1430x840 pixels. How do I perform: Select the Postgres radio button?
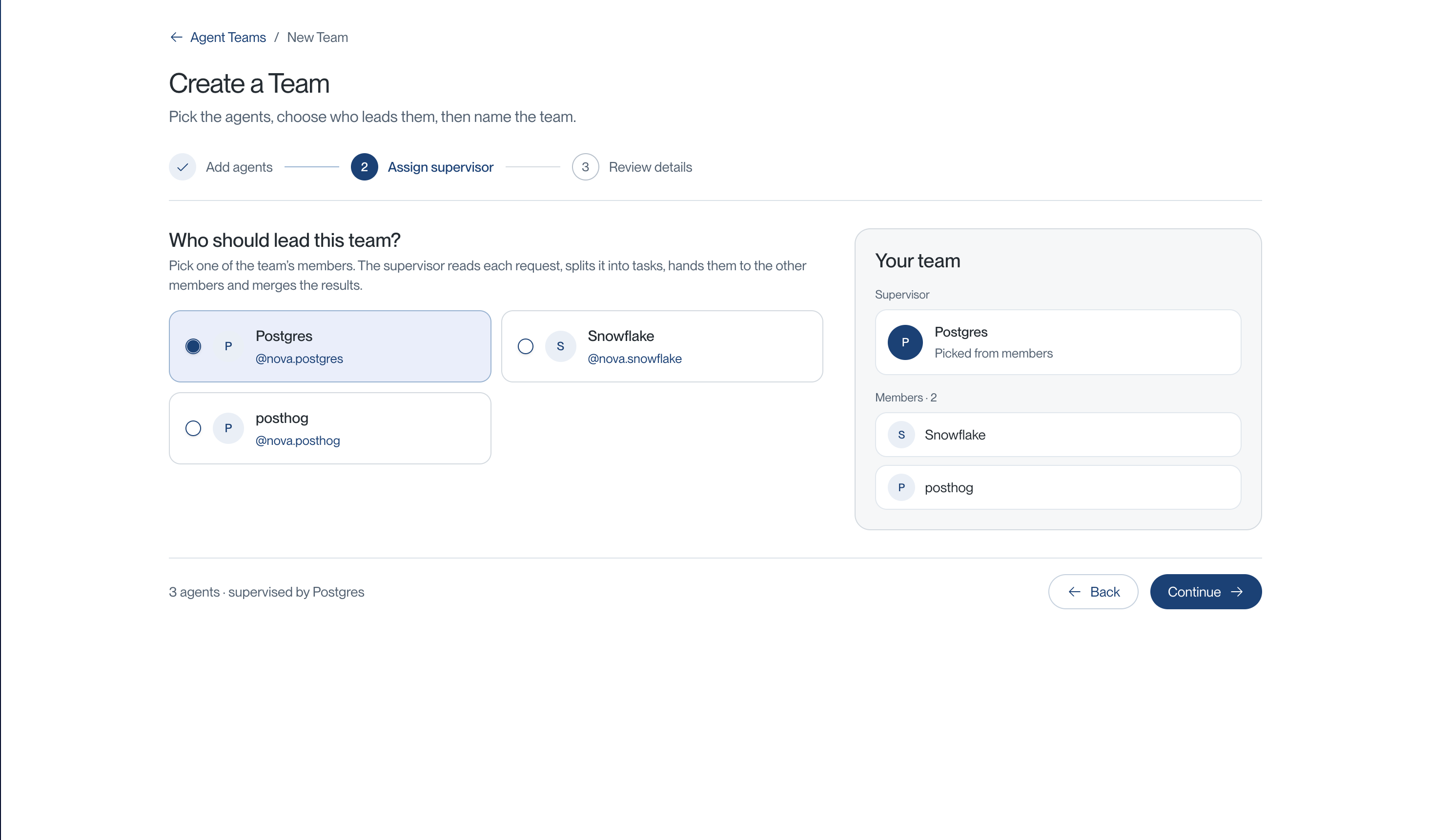pos(193,346)
